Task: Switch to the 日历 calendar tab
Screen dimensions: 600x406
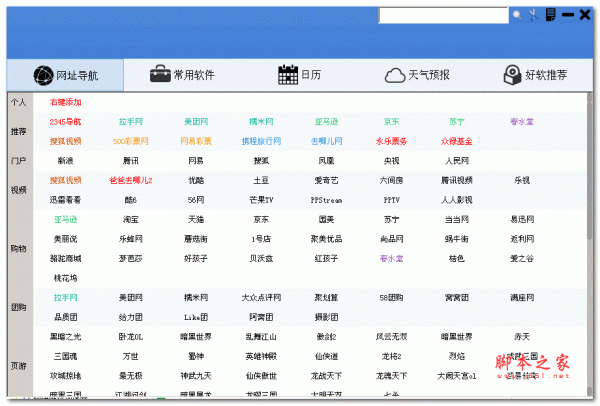Action: [x=300, y=74]
